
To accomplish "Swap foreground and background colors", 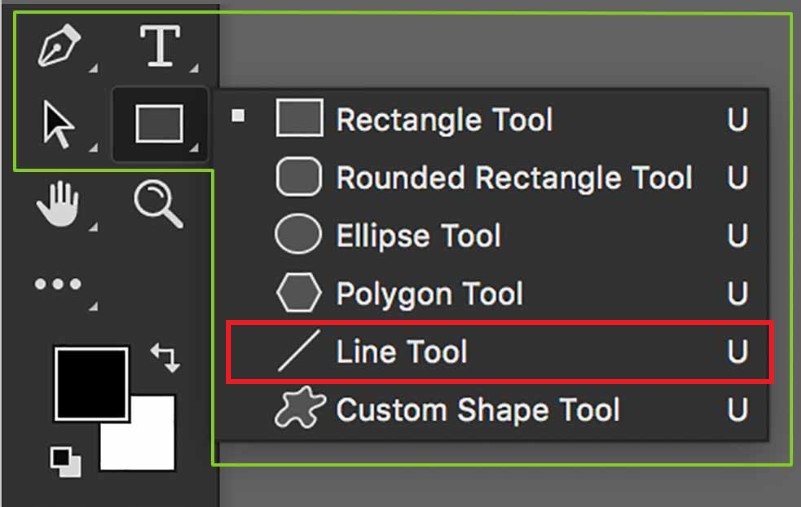I will pos(164,357).
